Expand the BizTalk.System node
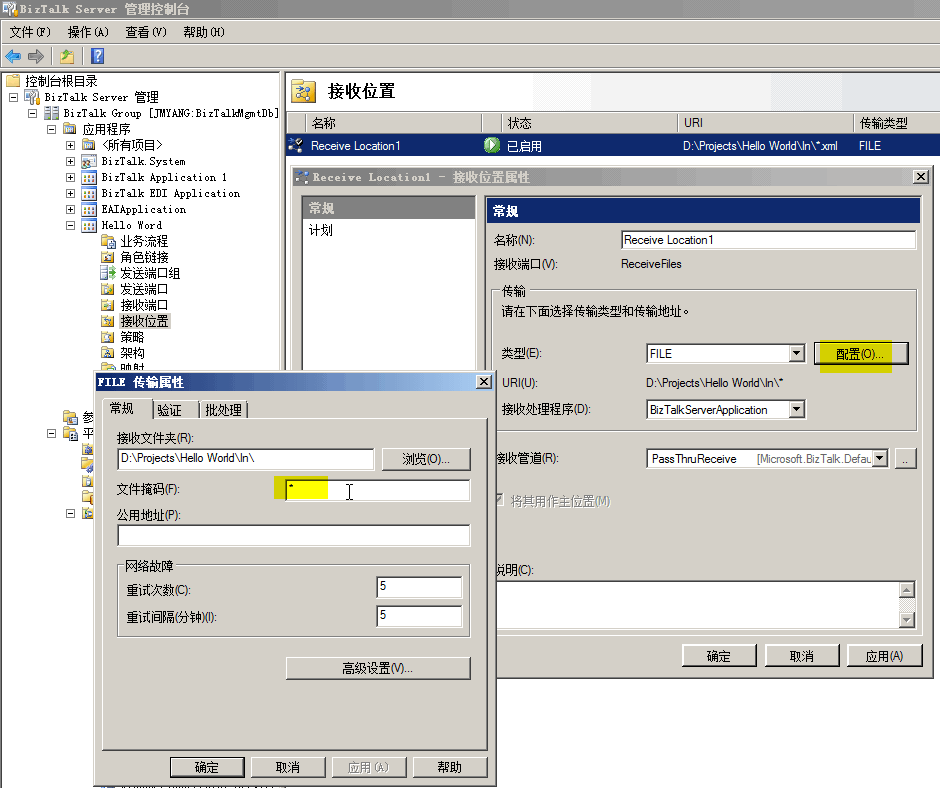Screen dimensions: 940x788 (70, 161)
